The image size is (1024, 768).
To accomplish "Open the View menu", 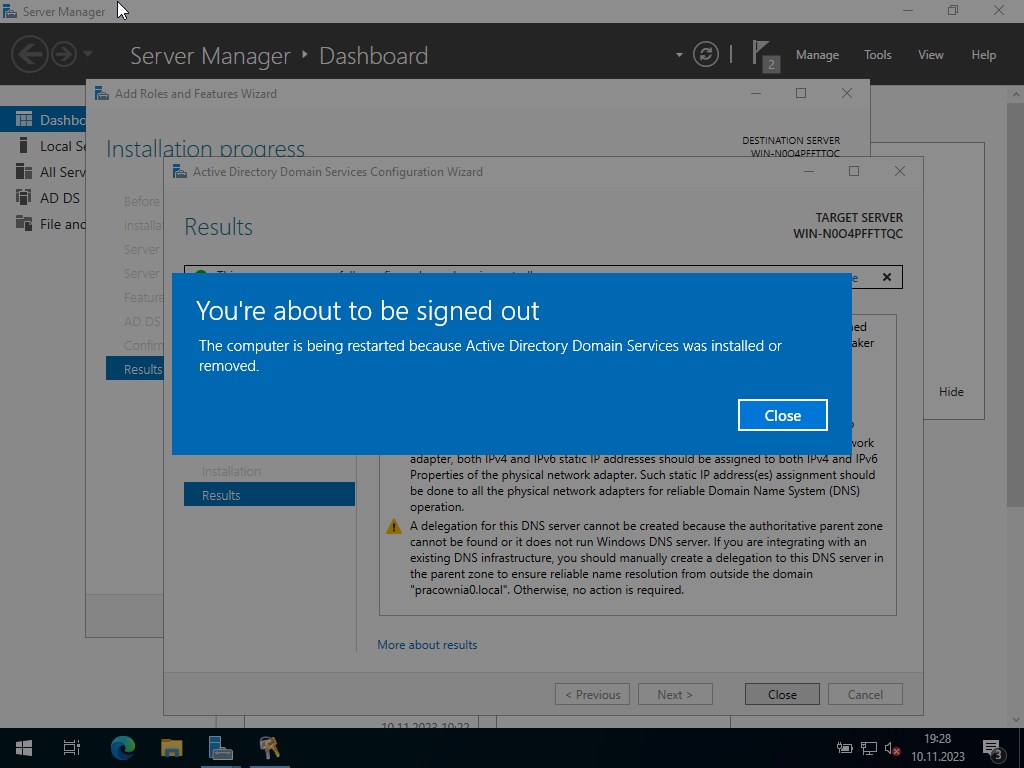I will 931,55.
